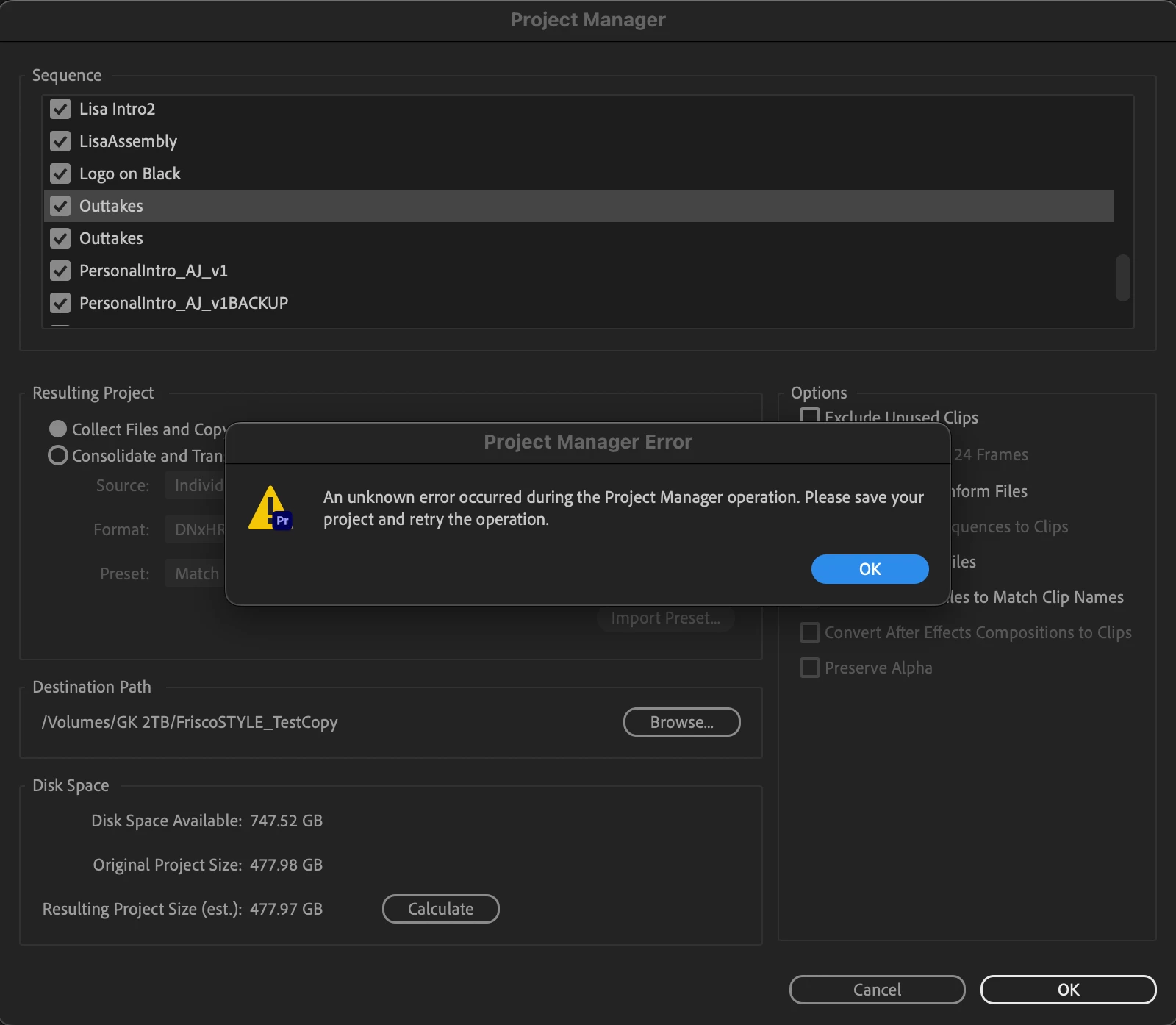Select the PersonalIntro_AJ_v1 sequence row

pos(579,271)
